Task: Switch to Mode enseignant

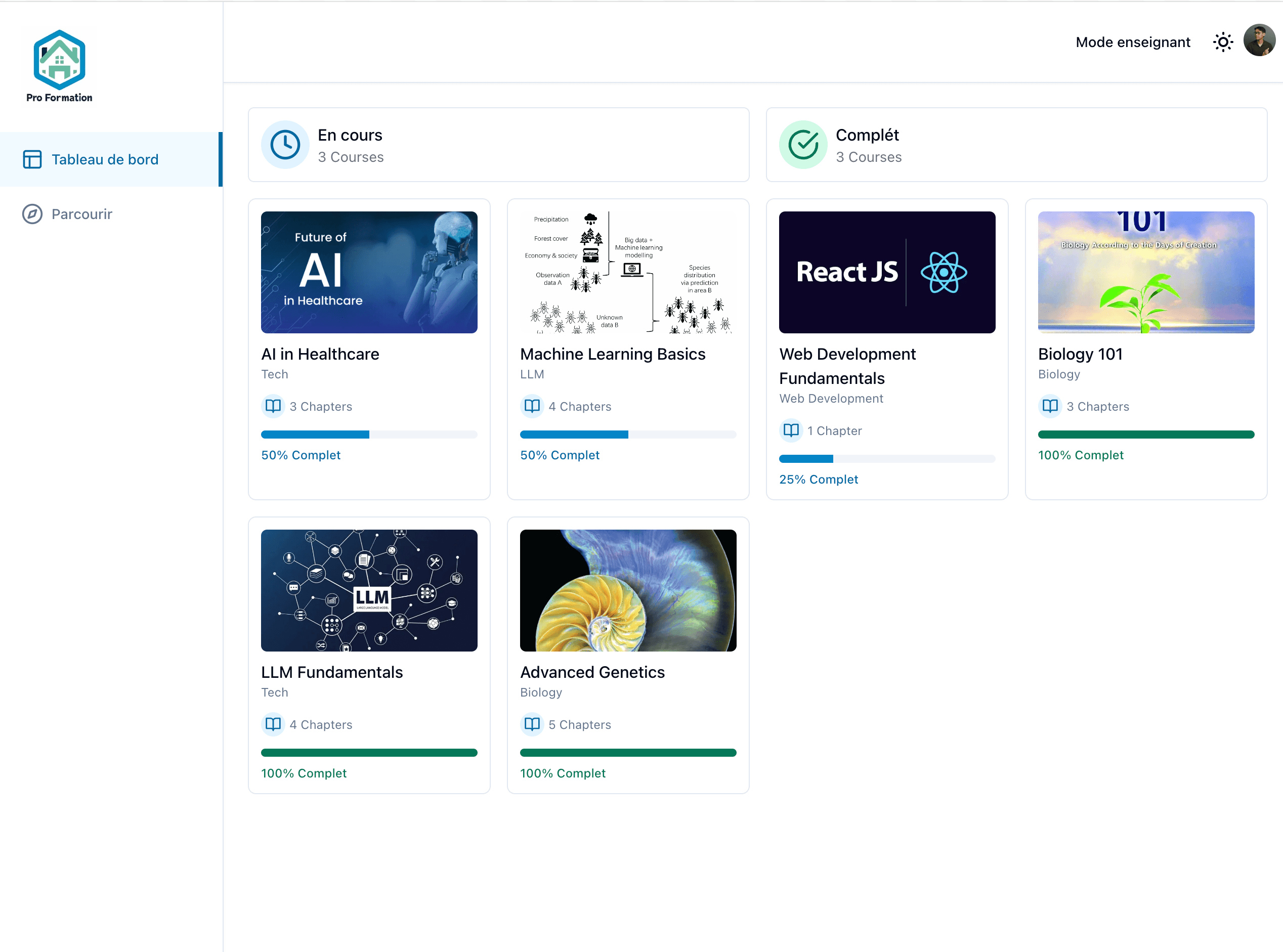Action: (x=1132, y=41)
